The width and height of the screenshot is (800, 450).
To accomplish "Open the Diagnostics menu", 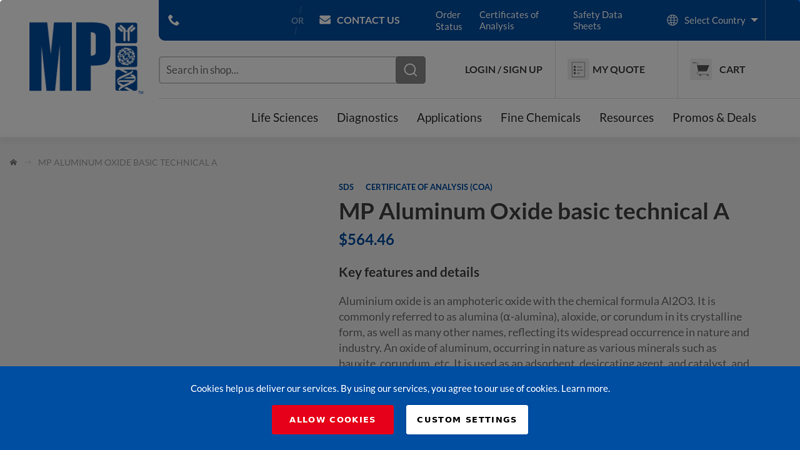I will pyautogui.click(x=367, y=118).
